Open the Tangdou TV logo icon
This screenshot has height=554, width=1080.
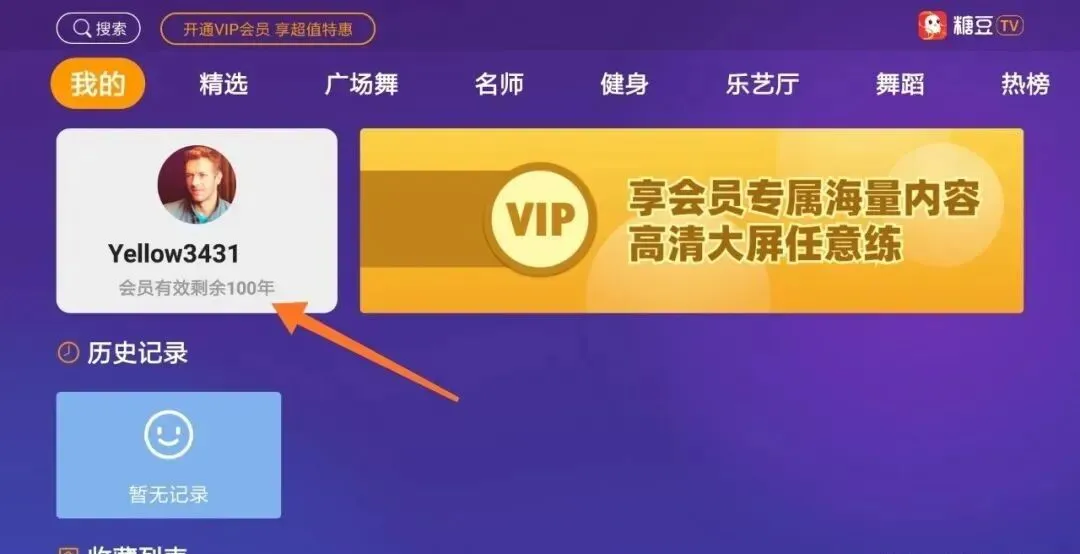pos(933,26)
